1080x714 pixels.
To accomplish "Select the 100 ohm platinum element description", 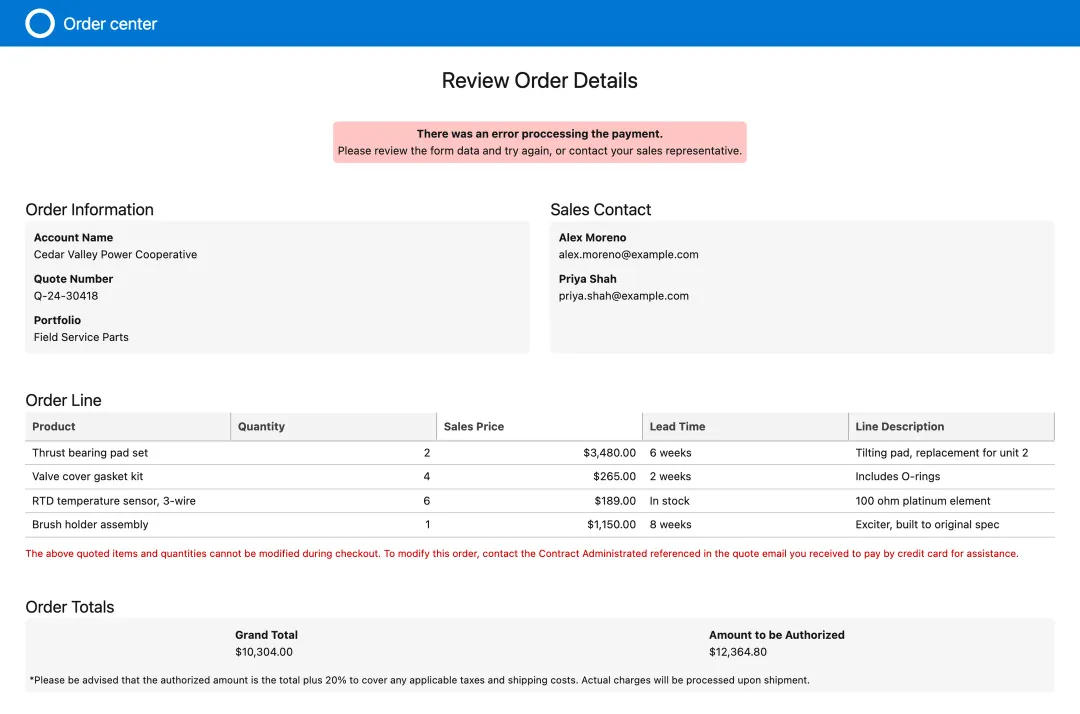I will (x=923, y=501).
